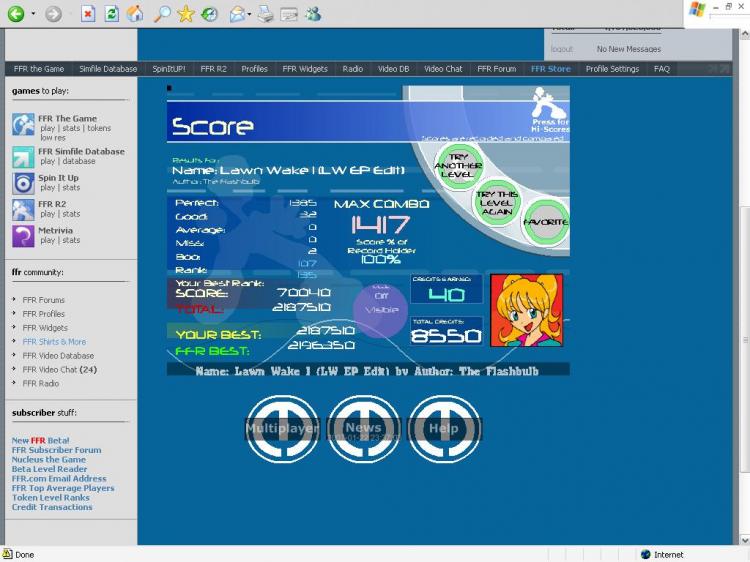Open the Video Chat nav tab
The image size is (750, 562).
(443, 69)
